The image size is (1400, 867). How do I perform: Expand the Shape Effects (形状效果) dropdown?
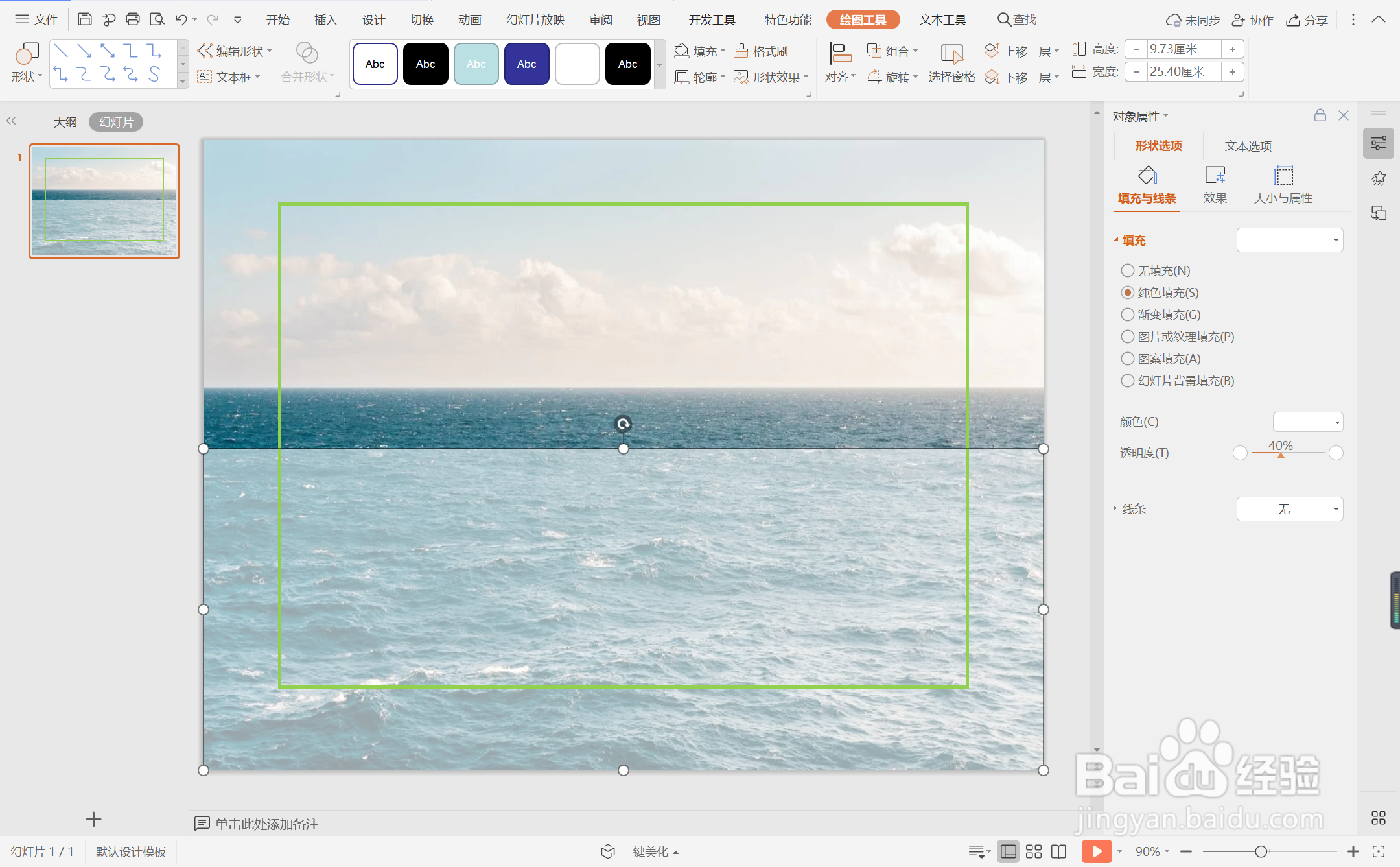pyautogui.click(x=771, y=77)
